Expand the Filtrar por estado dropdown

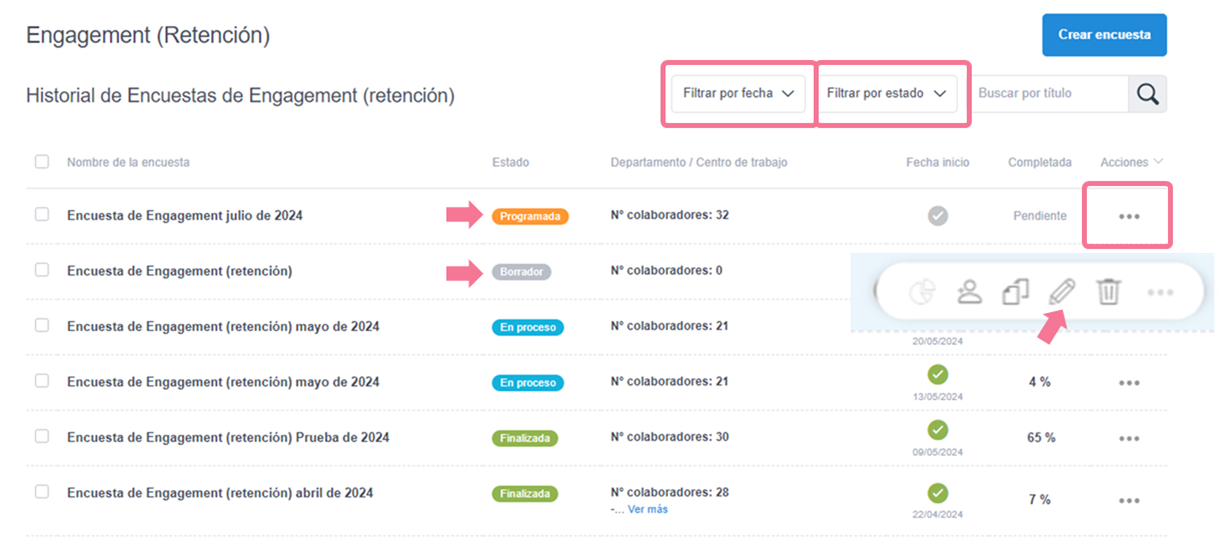[886, 93]
